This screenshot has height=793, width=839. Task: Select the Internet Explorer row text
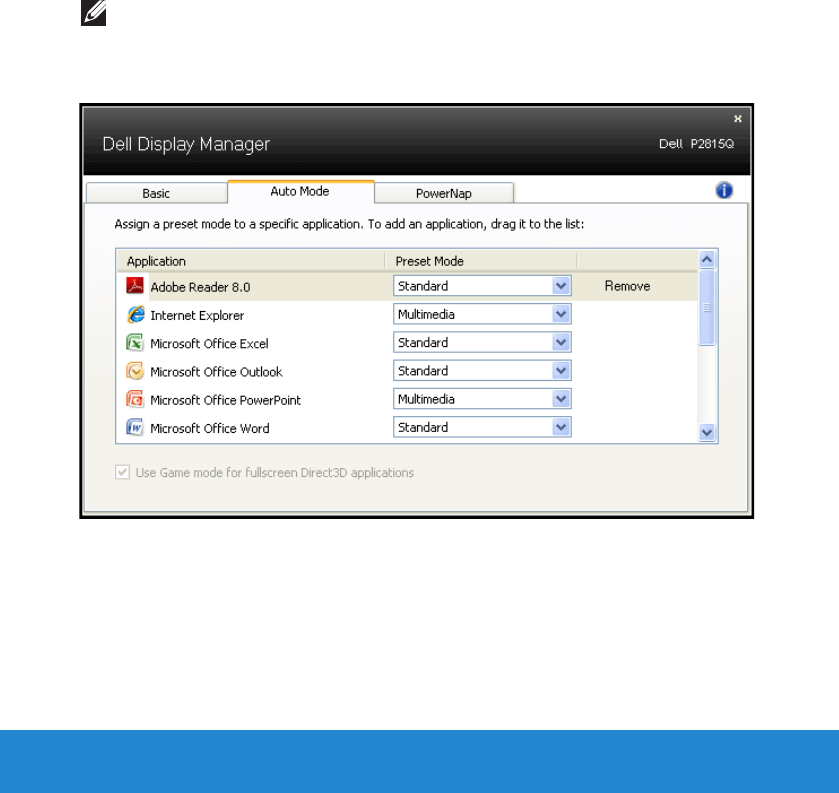[197, 316]
